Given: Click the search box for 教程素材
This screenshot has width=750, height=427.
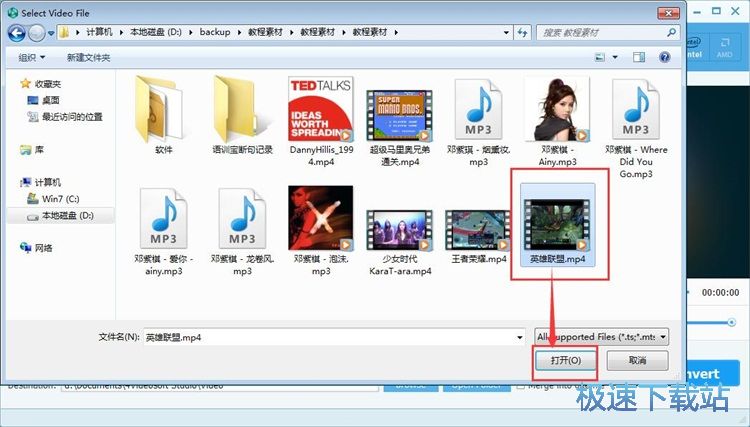Looking at the screenshot, I should (x=600, y=33).
